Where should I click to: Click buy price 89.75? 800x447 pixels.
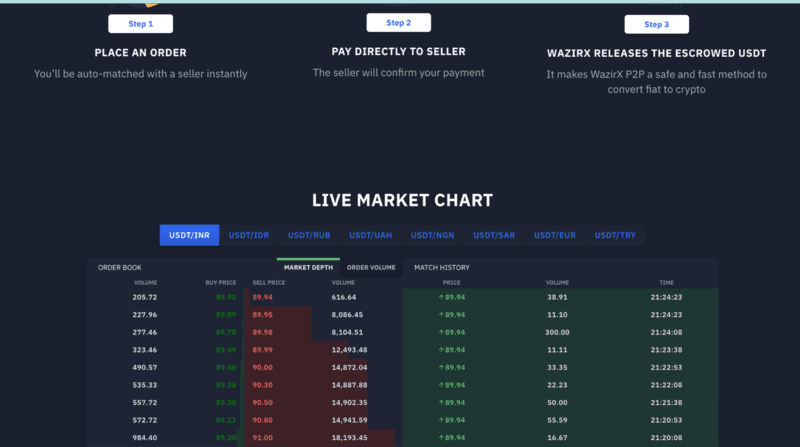(x=226, y=332)
